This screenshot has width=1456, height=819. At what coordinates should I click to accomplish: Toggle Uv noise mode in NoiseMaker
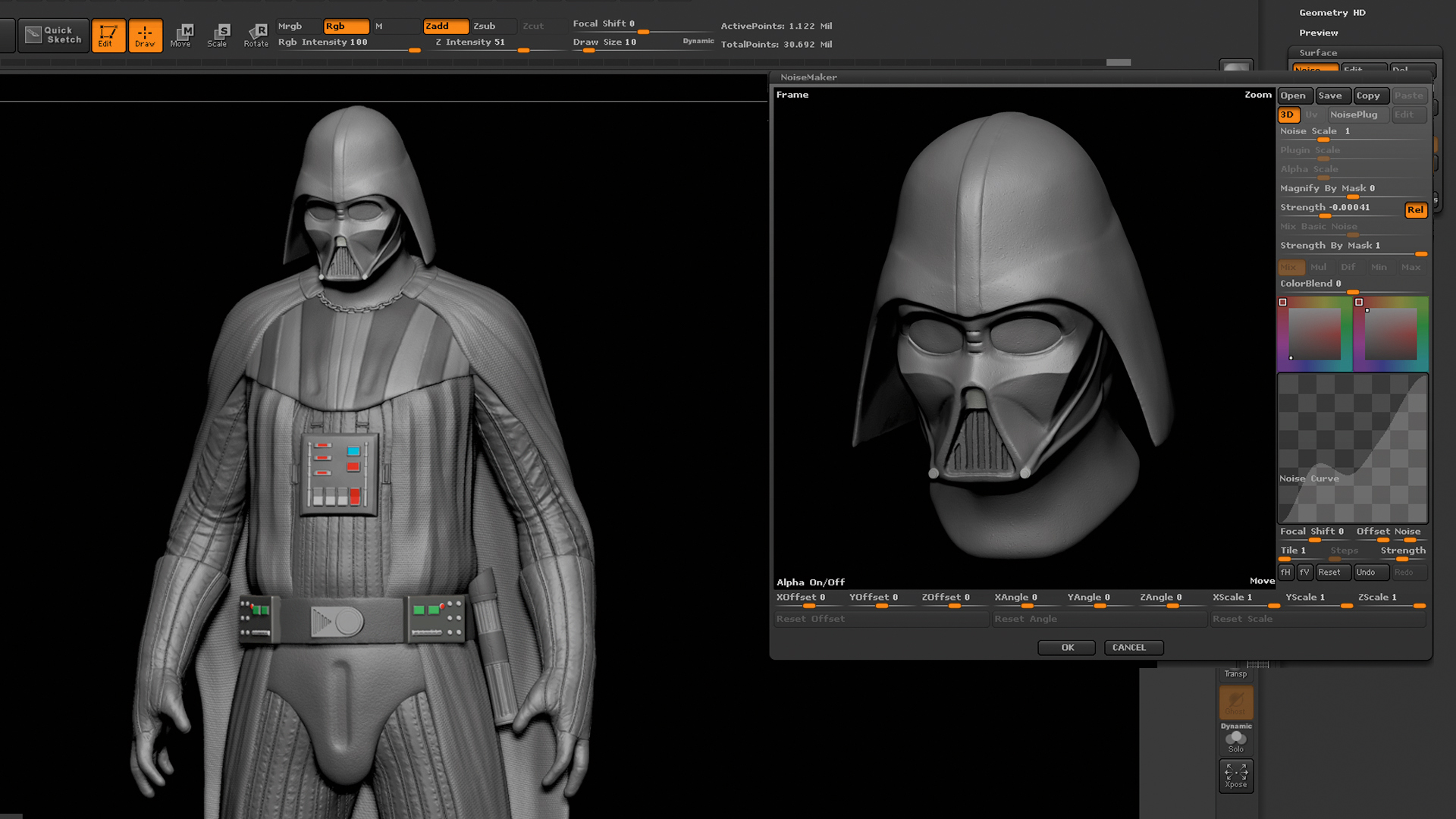tap(1312, 115)
